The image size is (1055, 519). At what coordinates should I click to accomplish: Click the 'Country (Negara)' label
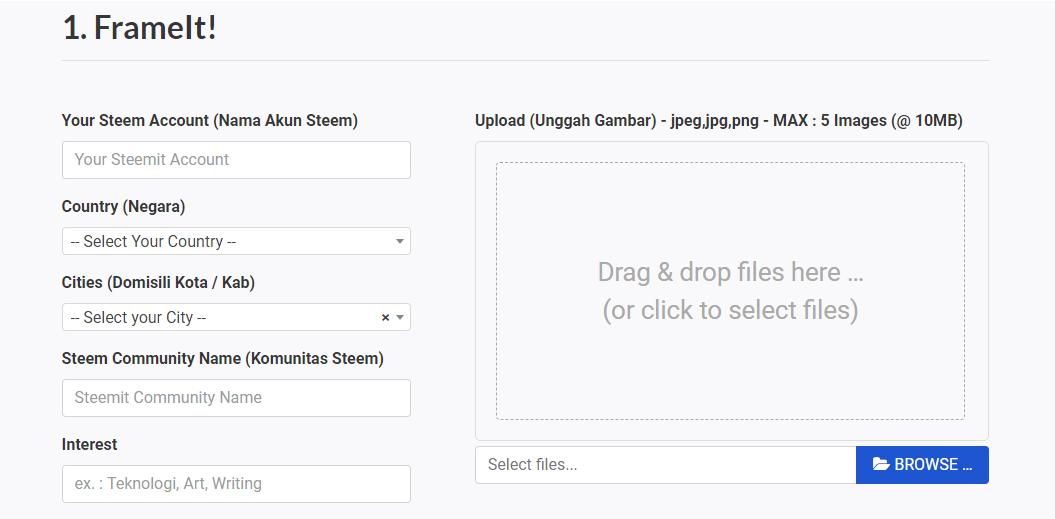click(123, 207)
